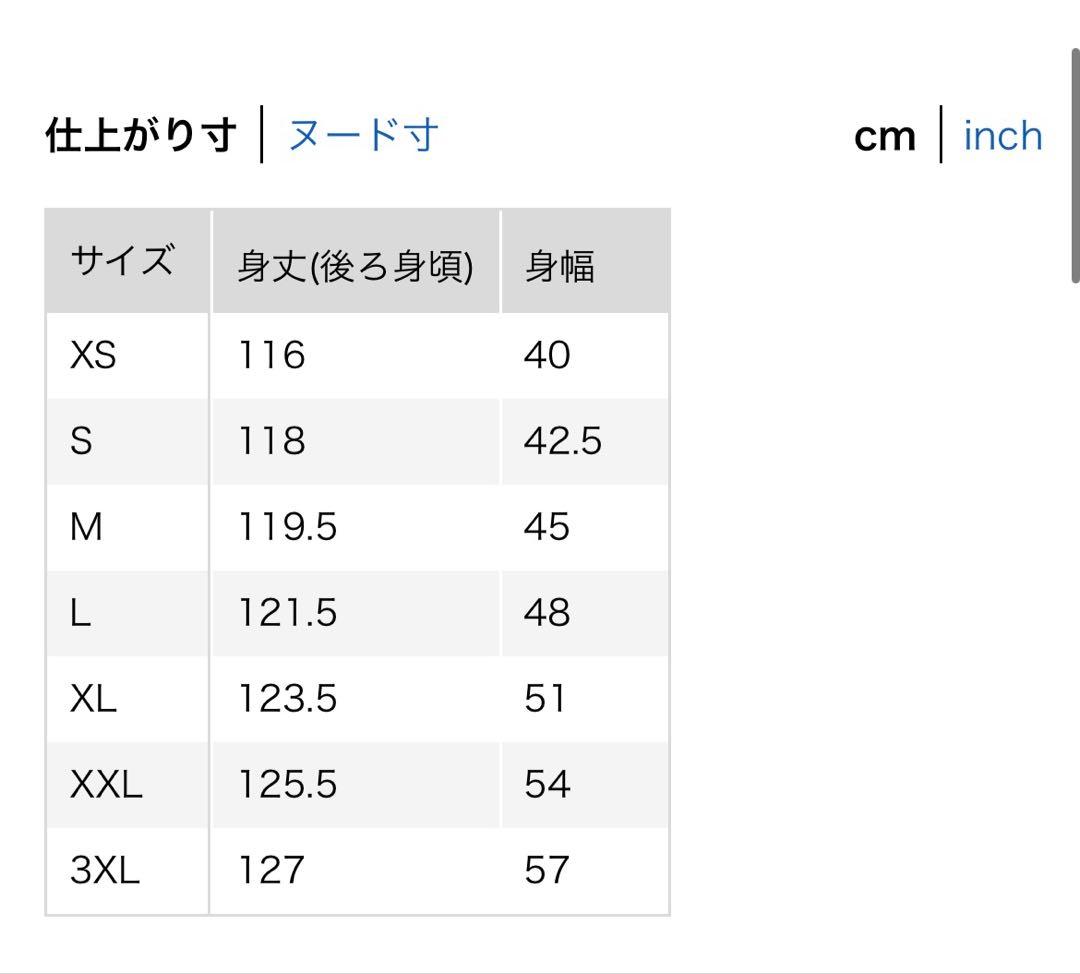
Task: Click the 116 length value for XS
Action: [x=271, y=355]
